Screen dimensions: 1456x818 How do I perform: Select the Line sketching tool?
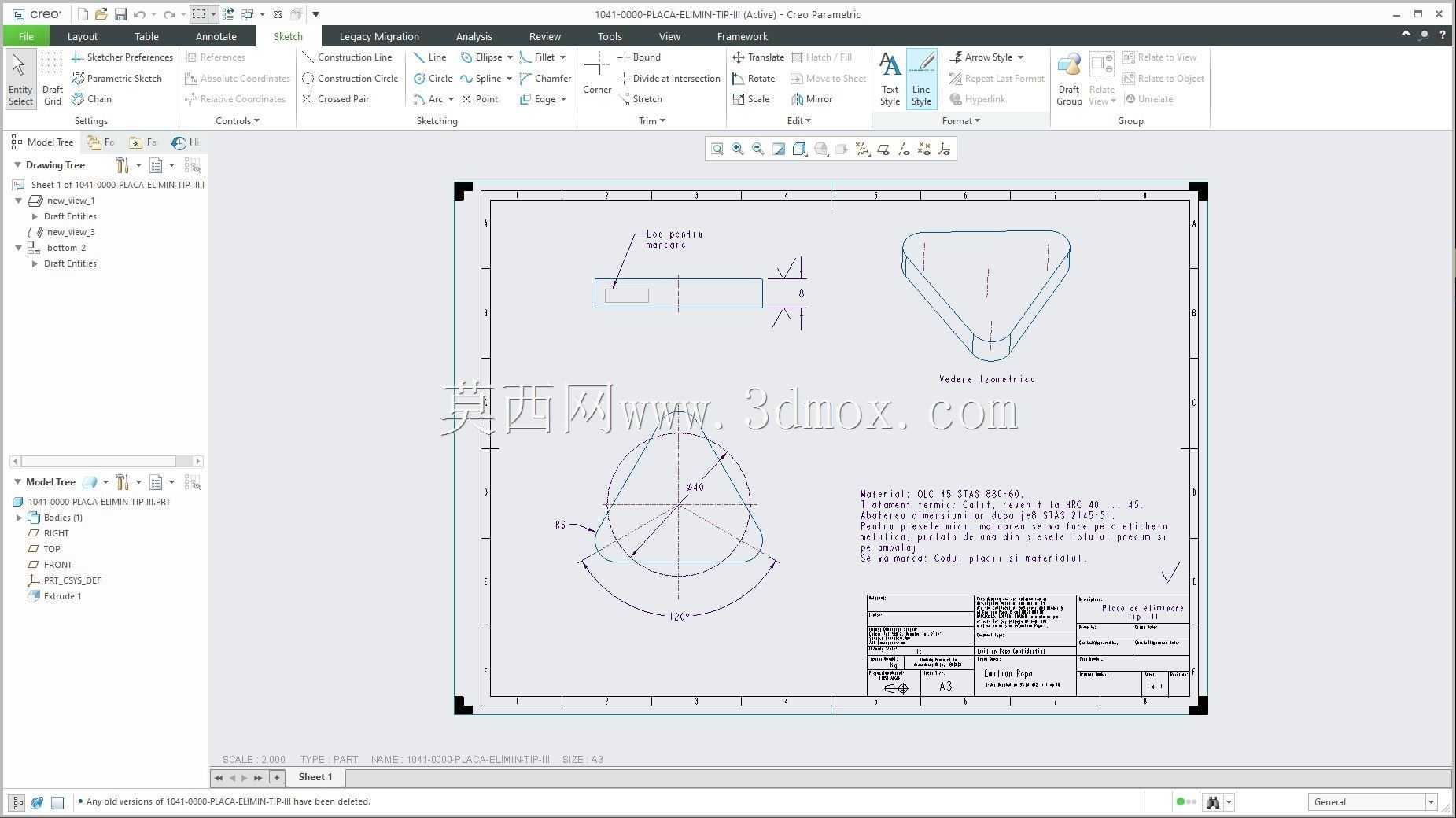coord(429,57)
